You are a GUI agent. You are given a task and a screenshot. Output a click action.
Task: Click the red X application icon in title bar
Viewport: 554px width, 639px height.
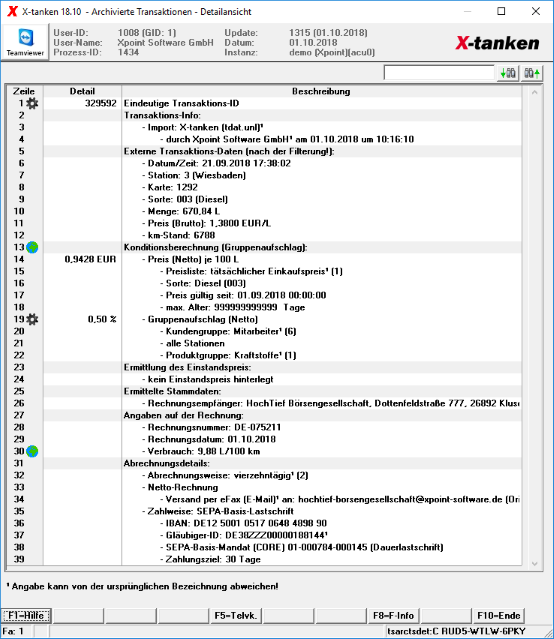tap(12, 11)
